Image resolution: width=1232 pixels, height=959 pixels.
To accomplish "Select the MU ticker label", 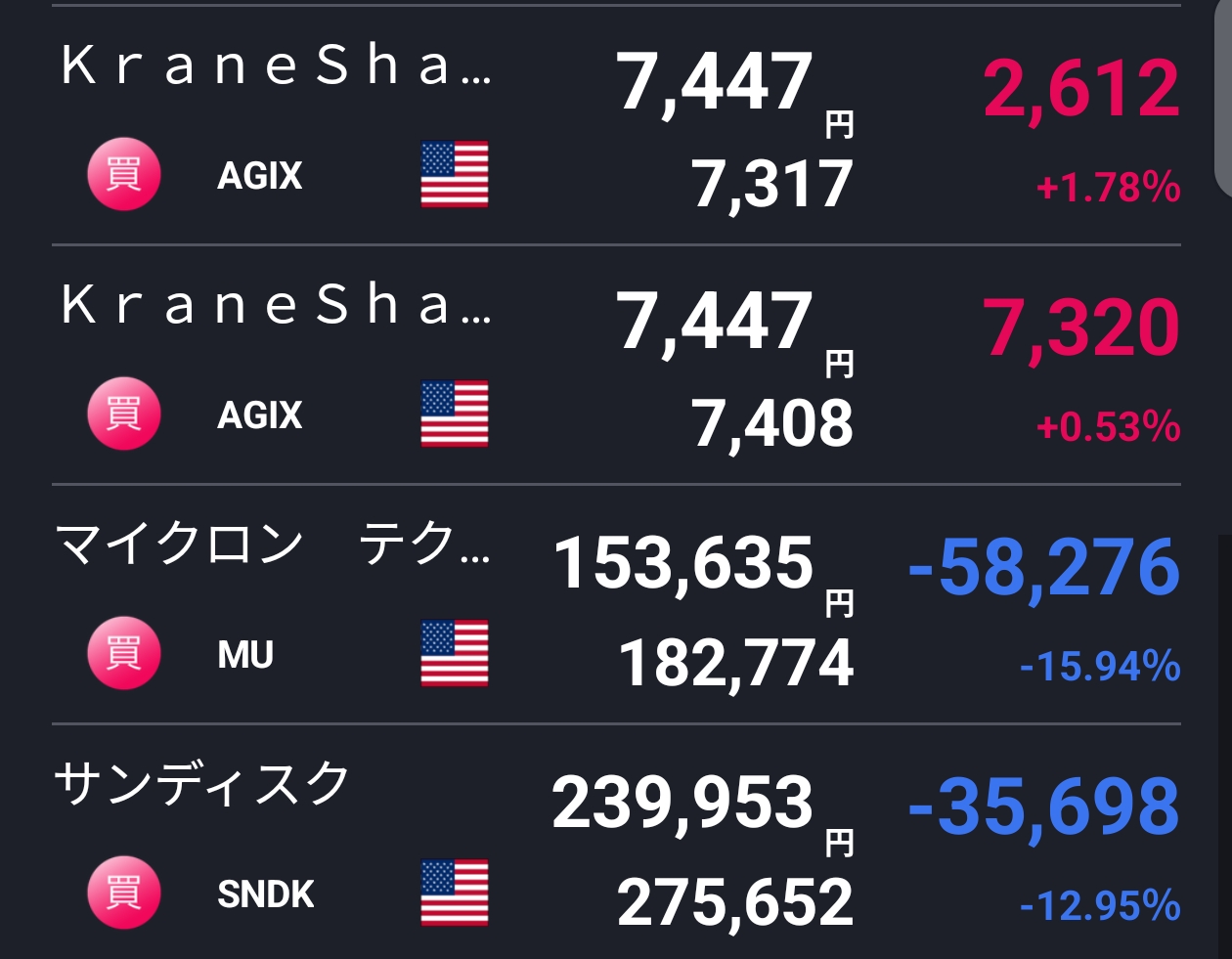I will [245, 654].
